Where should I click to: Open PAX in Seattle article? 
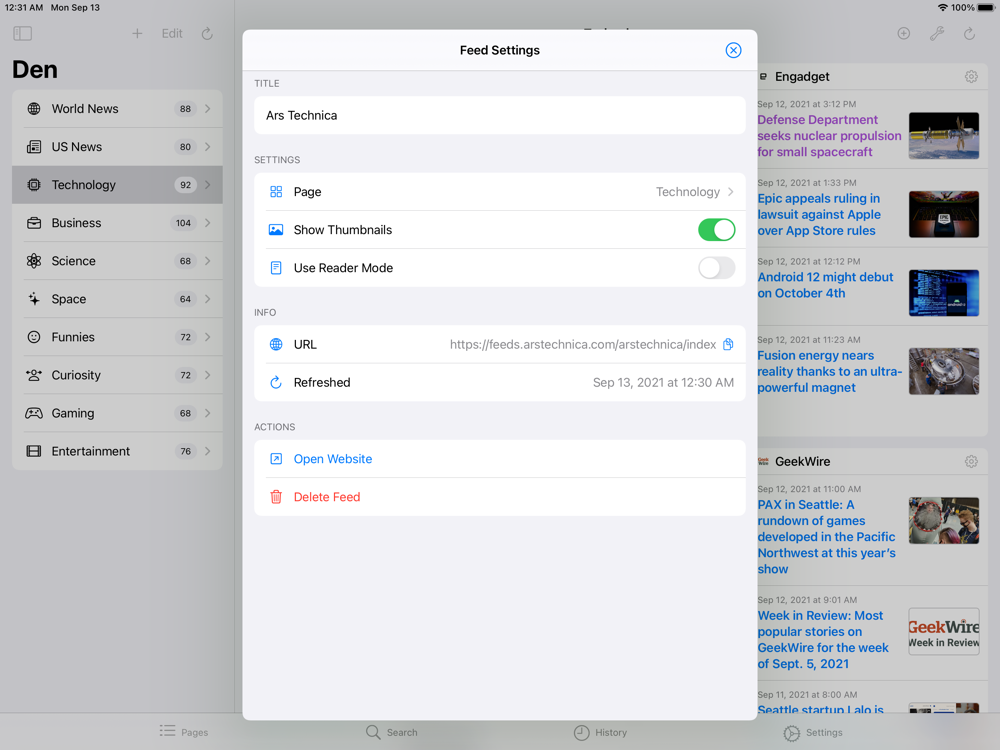click(827, 537)
